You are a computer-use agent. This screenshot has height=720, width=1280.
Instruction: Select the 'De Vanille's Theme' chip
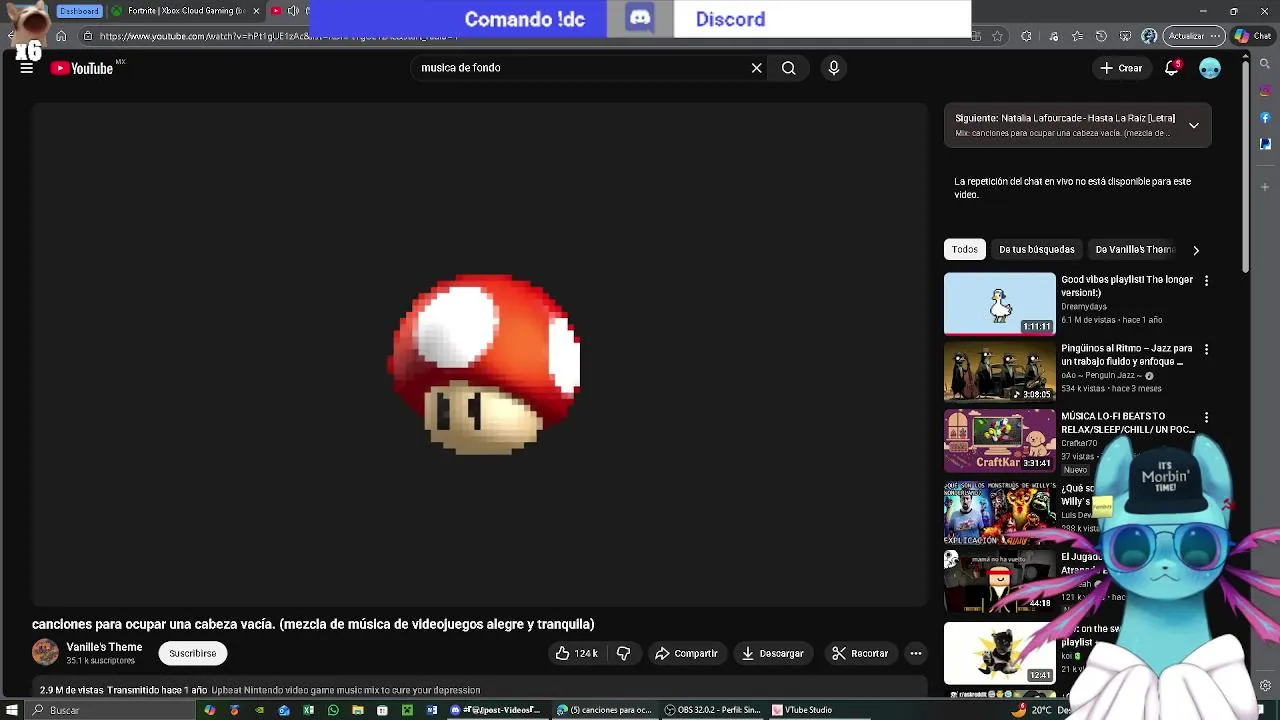(1134, 249)
